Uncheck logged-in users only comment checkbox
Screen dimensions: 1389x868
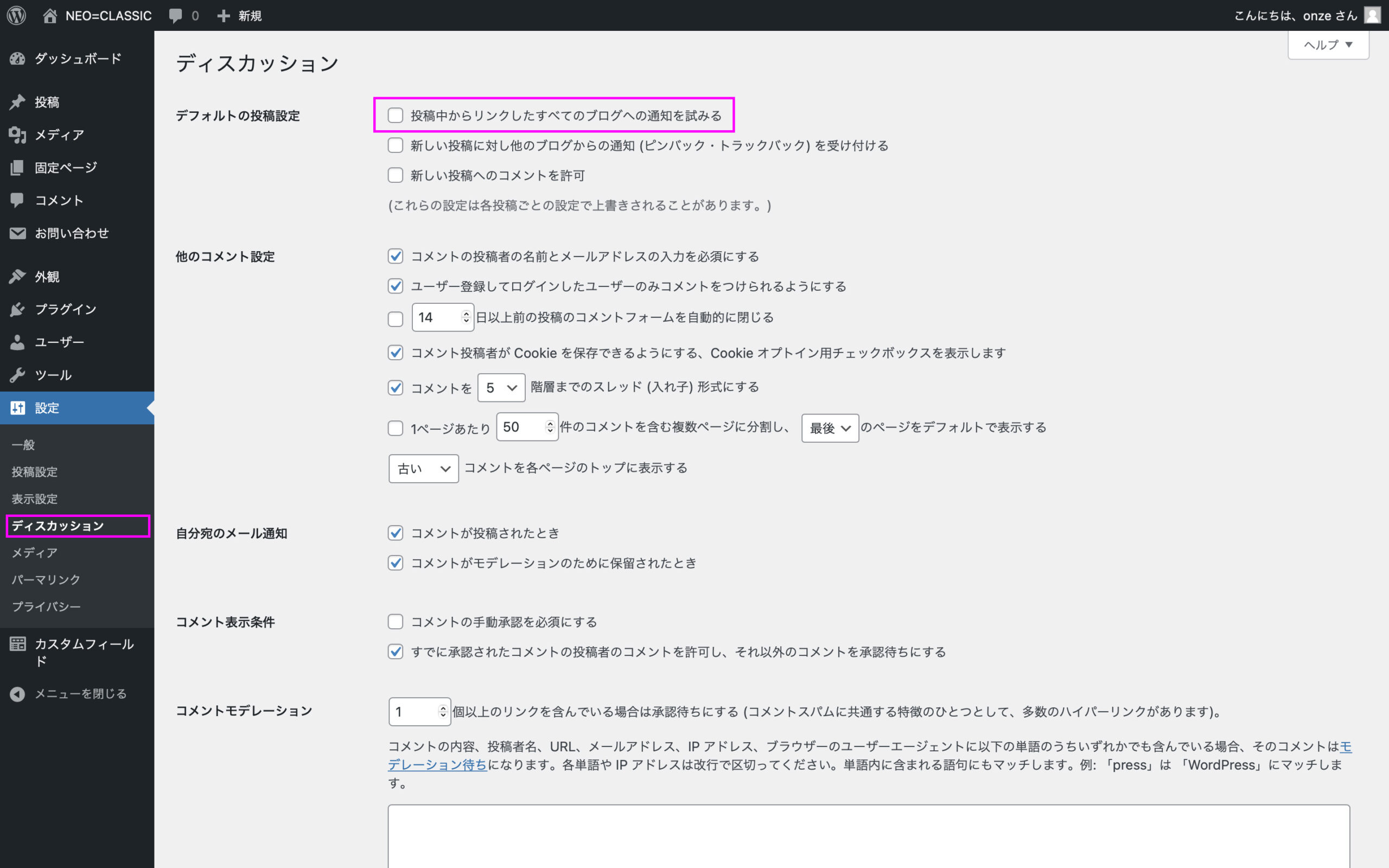(396, 286)
